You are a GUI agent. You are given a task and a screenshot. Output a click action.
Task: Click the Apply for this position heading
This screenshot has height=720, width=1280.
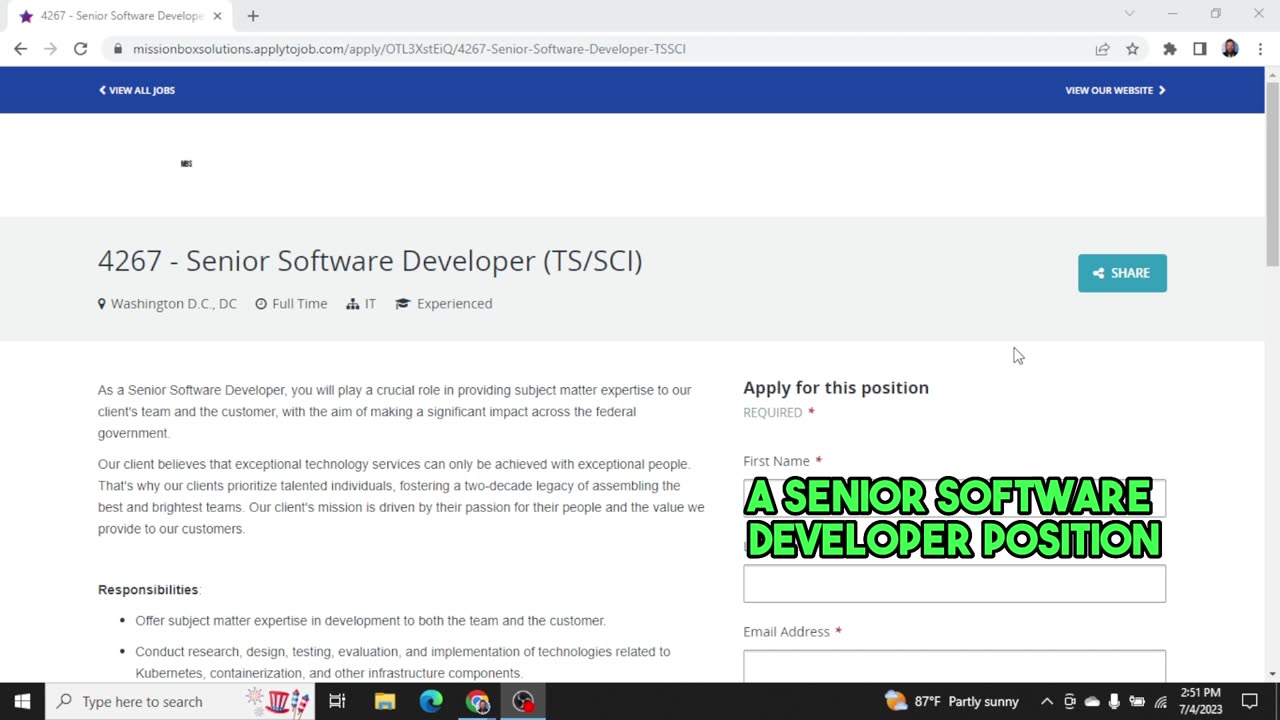836,388
